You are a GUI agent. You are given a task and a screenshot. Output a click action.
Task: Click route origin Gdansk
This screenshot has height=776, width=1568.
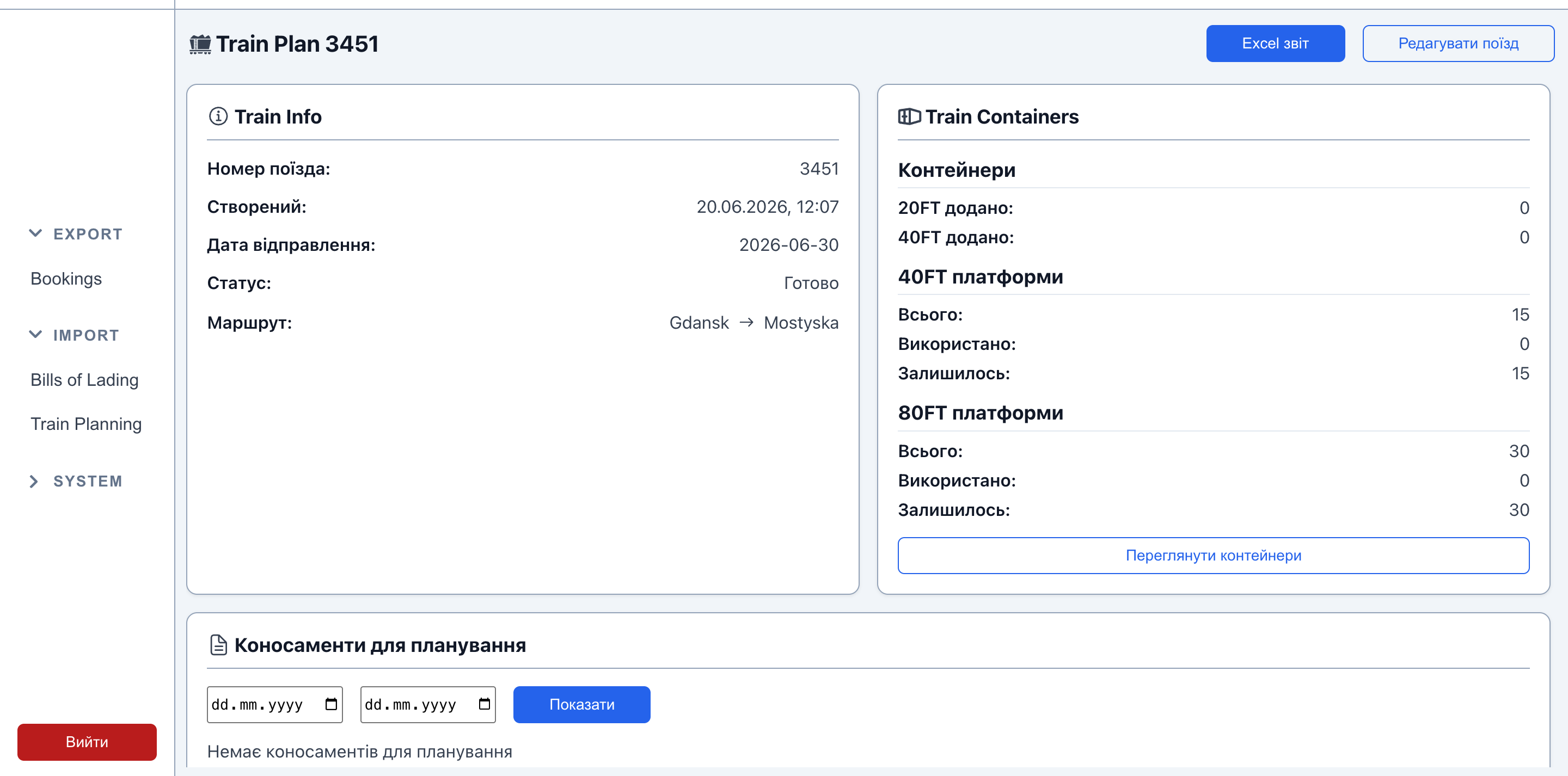pos(699,323)
